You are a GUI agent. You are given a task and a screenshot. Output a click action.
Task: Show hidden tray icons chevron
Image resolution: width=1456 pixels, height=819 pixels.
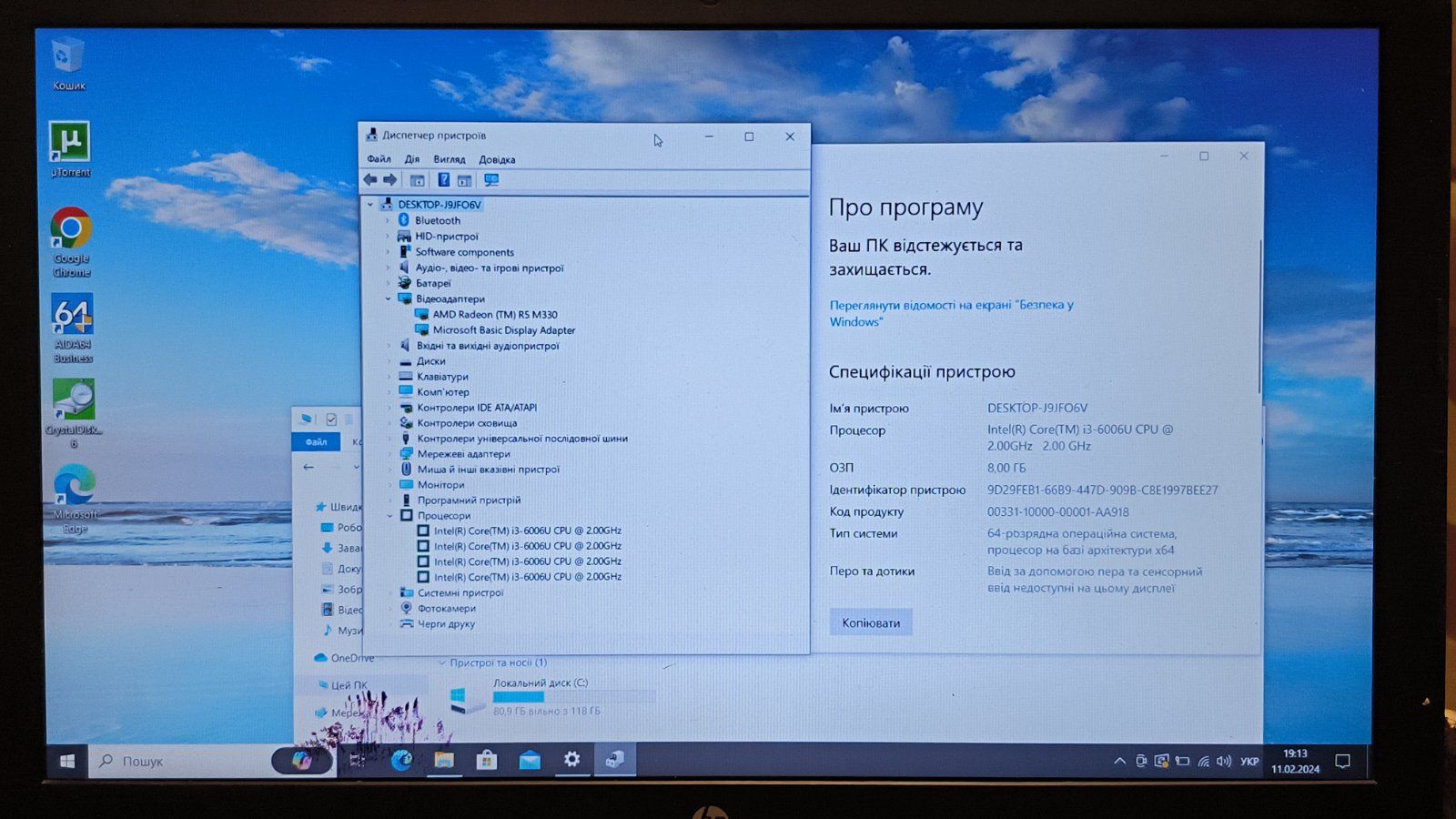1119,761
